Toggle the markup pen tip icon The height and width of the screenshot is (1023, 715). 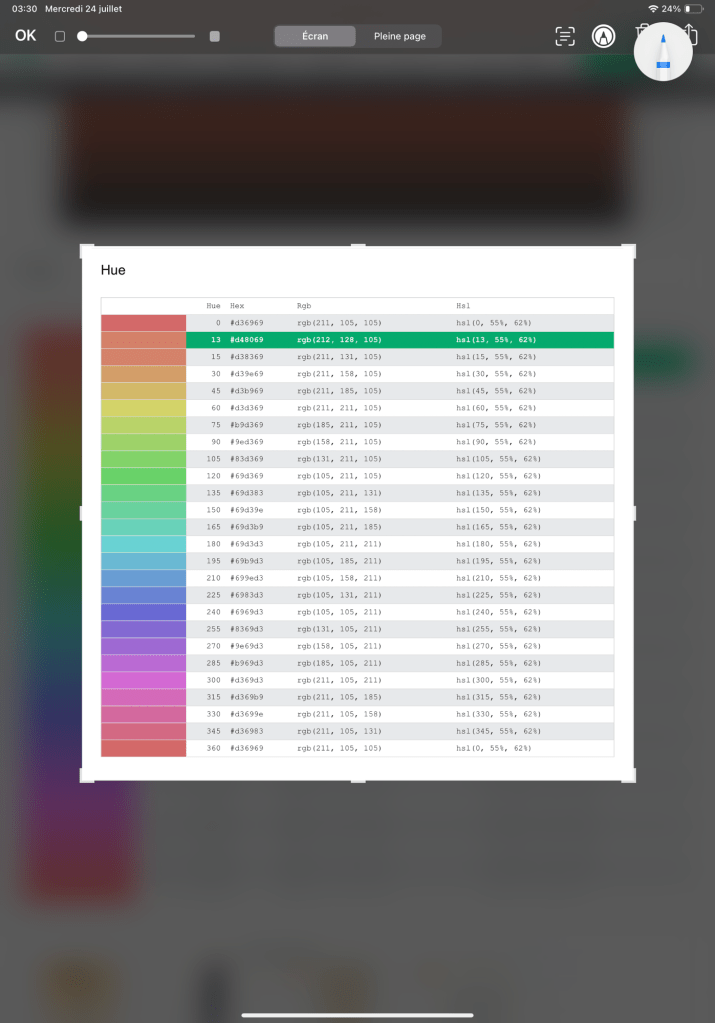coord(603,36)
